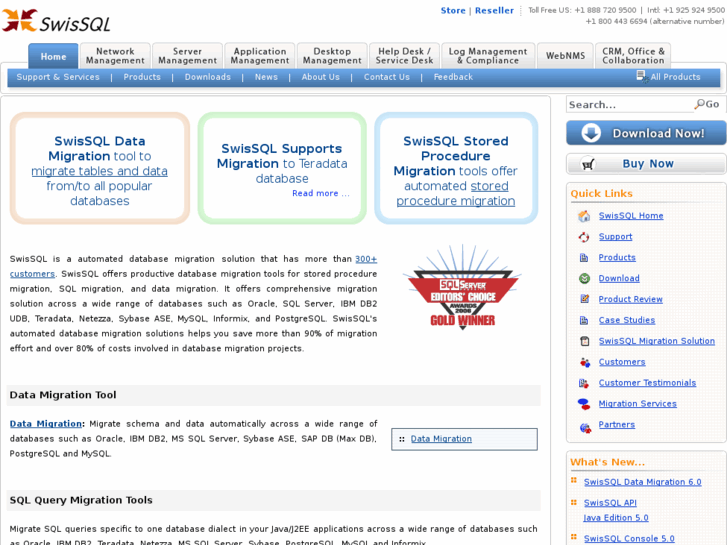Click the people icon beside Customers
This screenshot has height=545, width=727.
585,362
